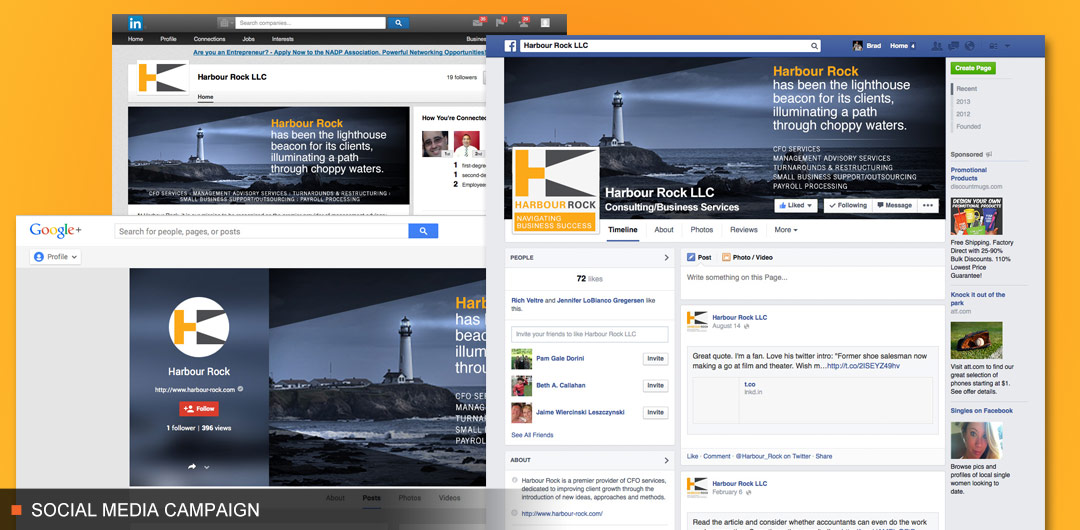1080x530 pixels.
Task: Select Facebook Reviews tab
Action: [744, 230]
